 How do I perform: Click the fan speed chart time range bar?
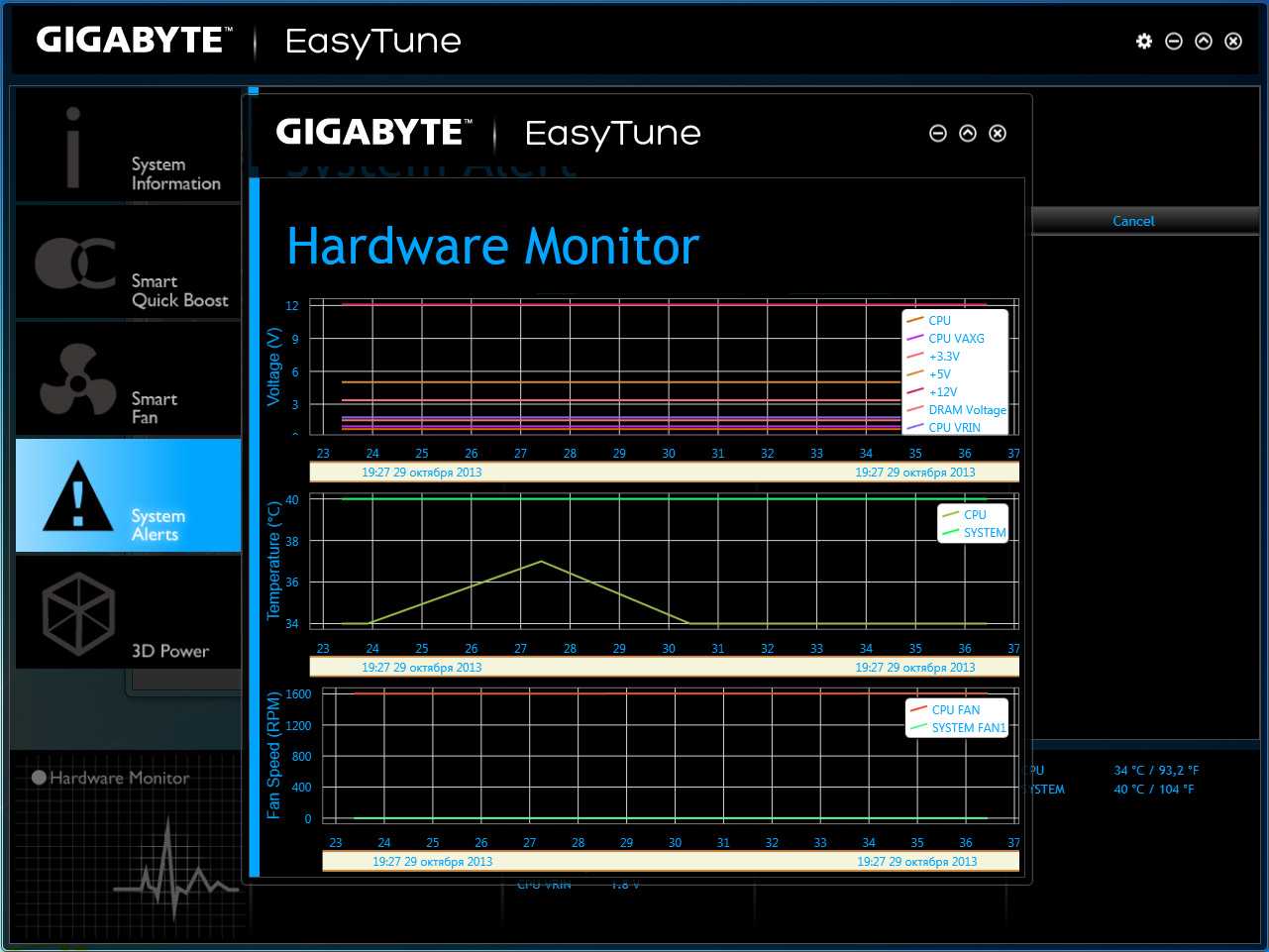click(x=671, y=862)
